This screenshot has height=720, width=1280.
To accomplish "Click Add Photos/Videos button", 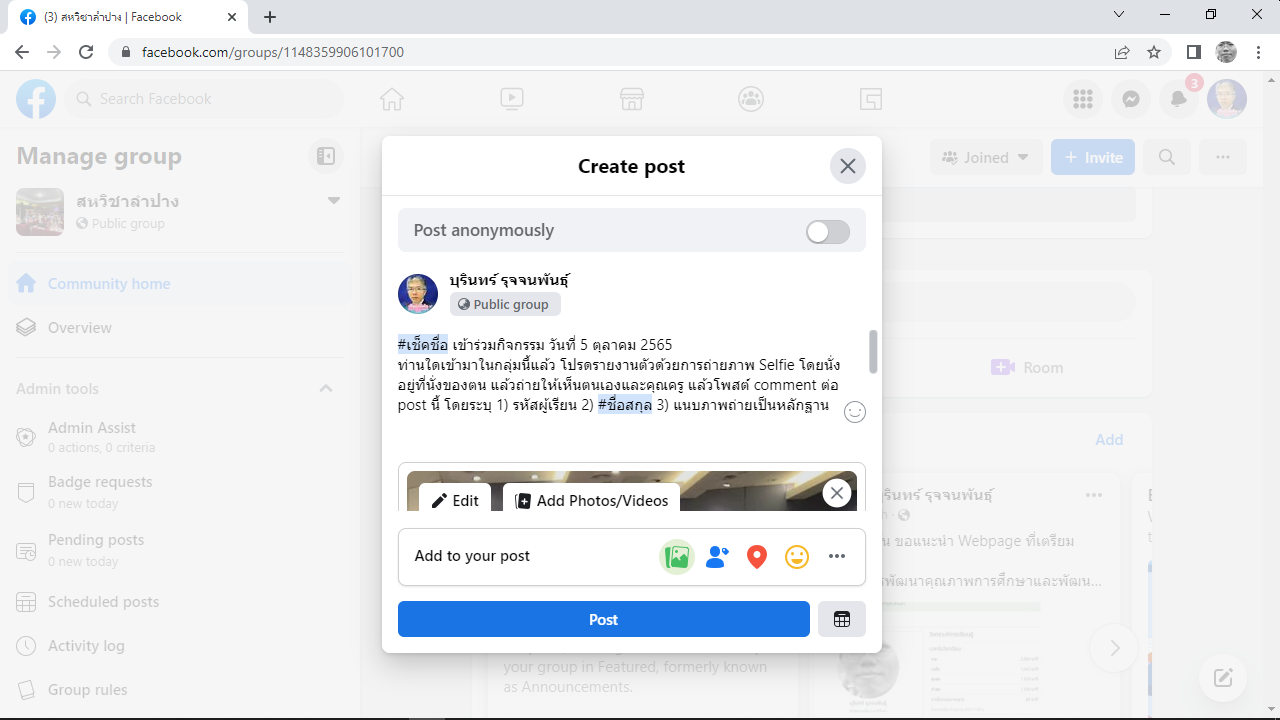I will coord(592,500).
